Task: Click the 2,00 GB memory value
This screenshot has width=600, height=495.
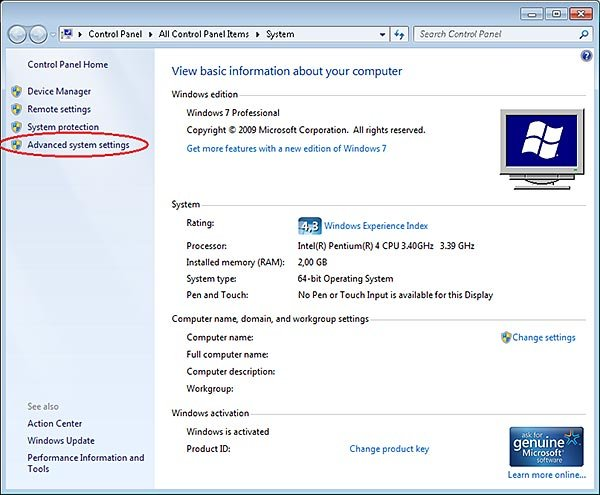Action: point(312,262)
